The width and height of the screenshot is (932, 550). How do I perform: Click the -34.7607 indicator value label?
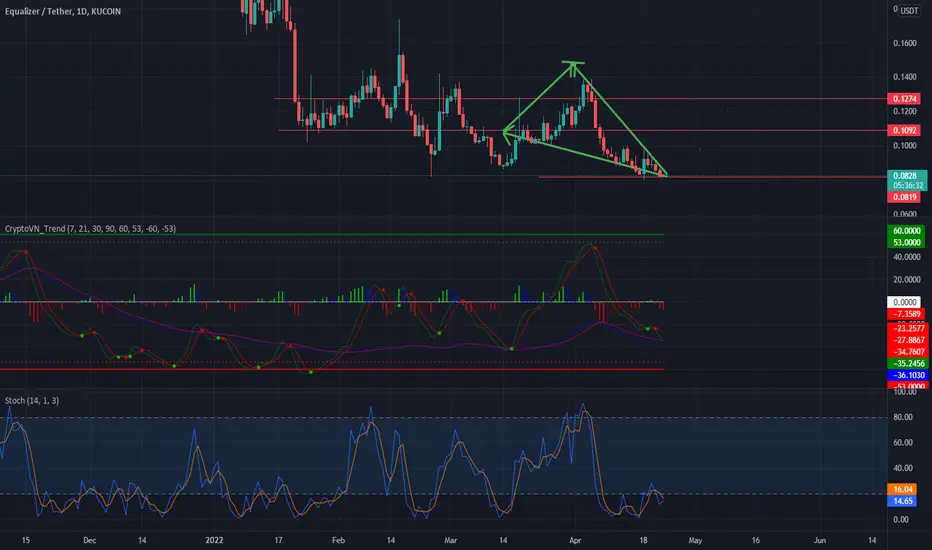tap(908, 352)
